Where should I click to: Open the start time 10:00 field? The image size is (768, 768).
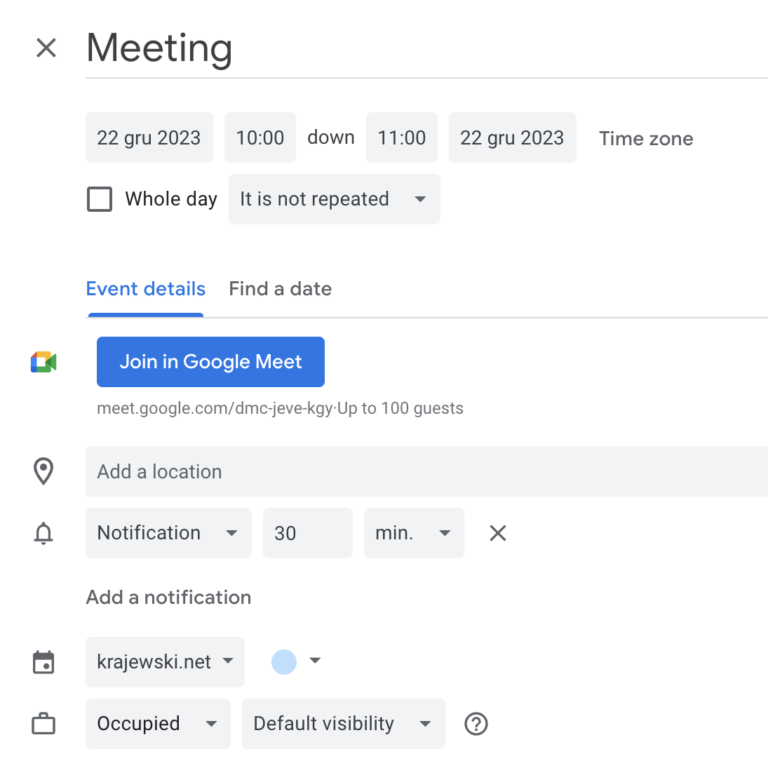(x=260, y=138)
